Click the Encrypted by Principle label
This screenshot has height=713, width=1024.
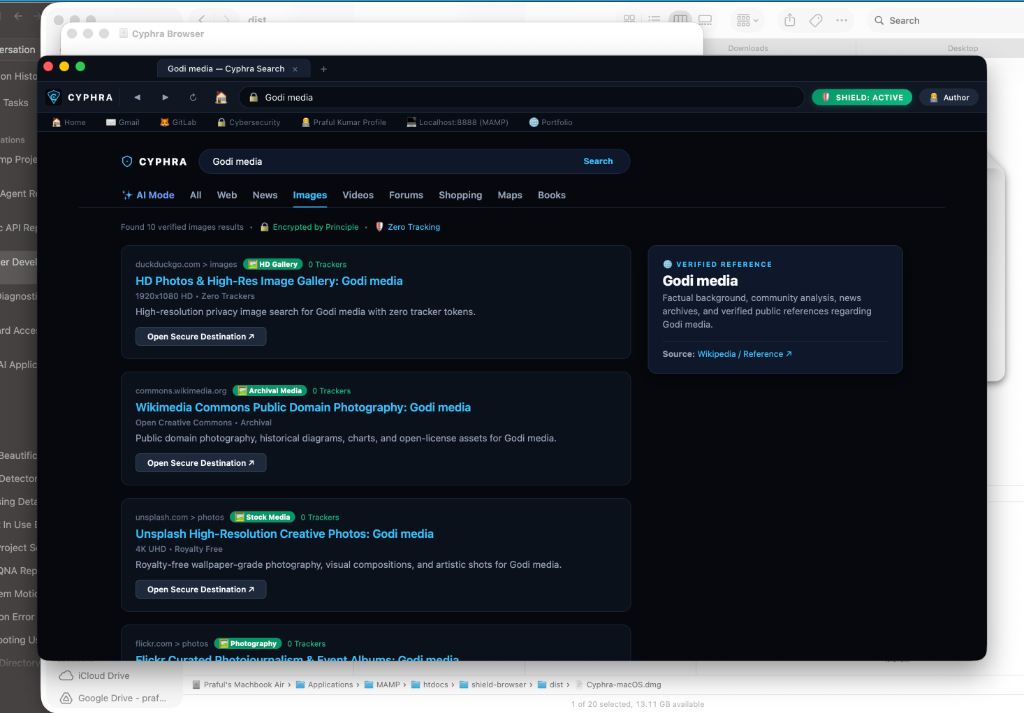[x=310, y=227]
